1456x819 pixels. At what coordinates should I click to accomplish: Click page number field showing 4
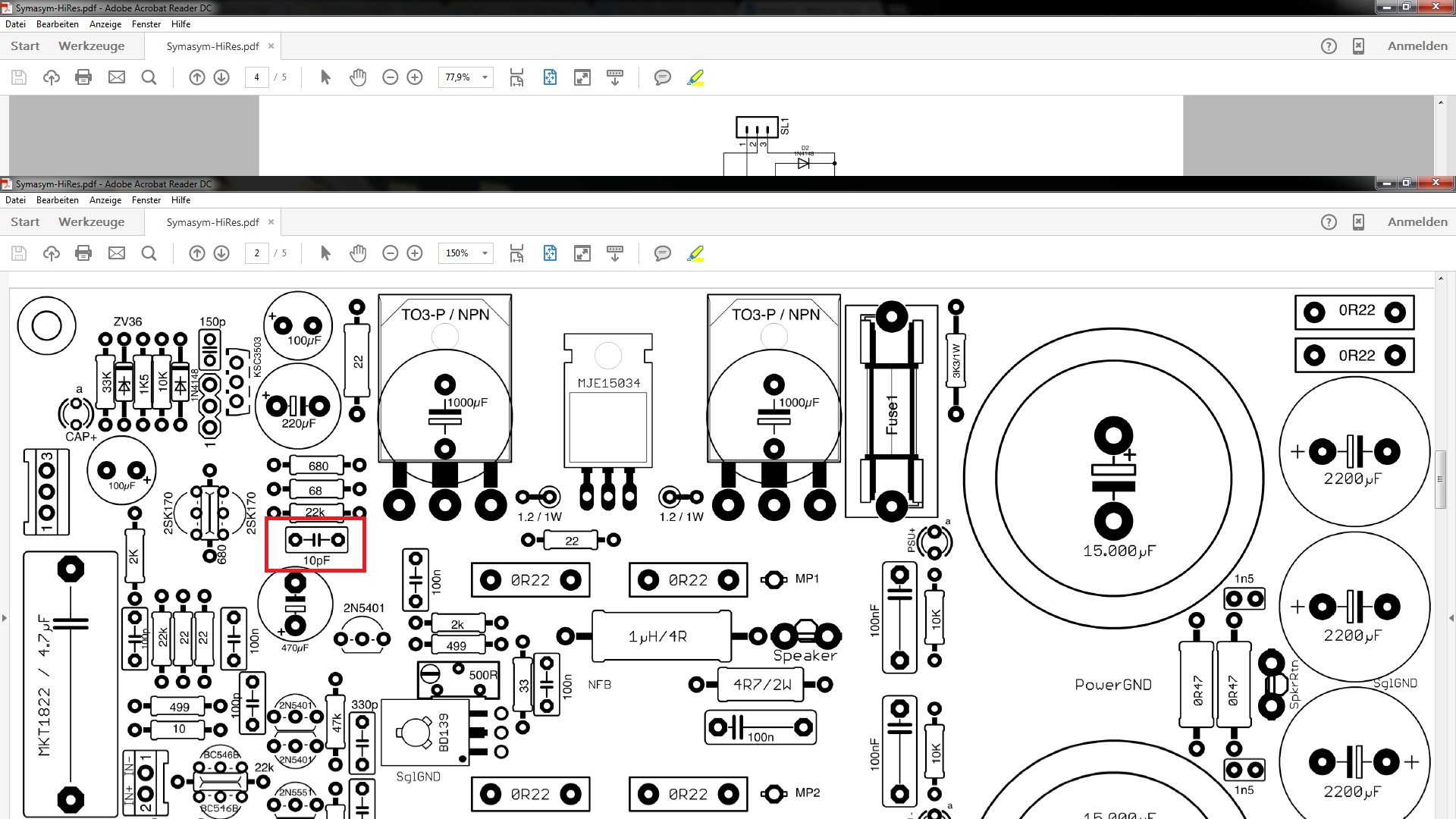pyautogui.click(x=257, y=77)
